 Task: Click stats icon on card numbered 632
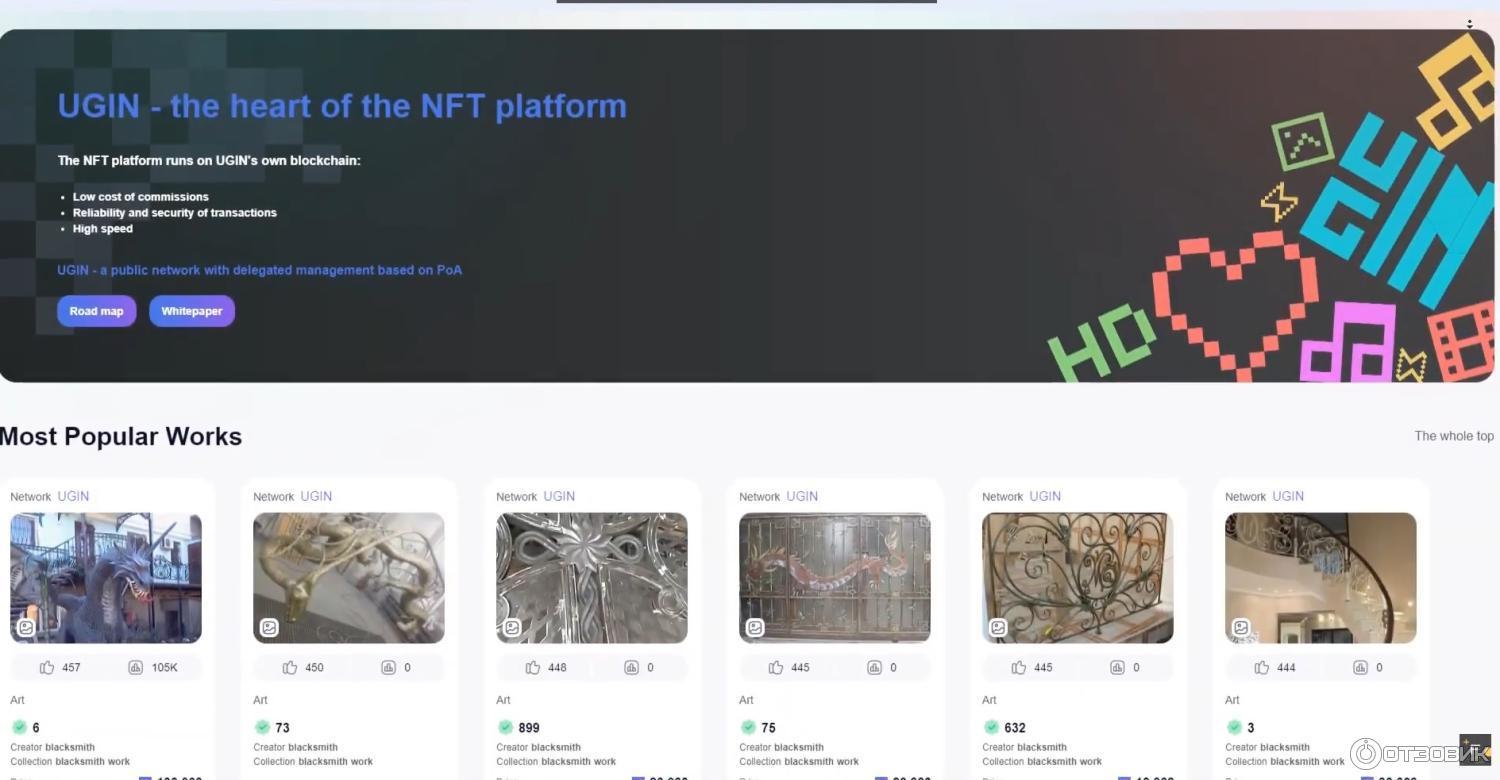click(1118, 667)
